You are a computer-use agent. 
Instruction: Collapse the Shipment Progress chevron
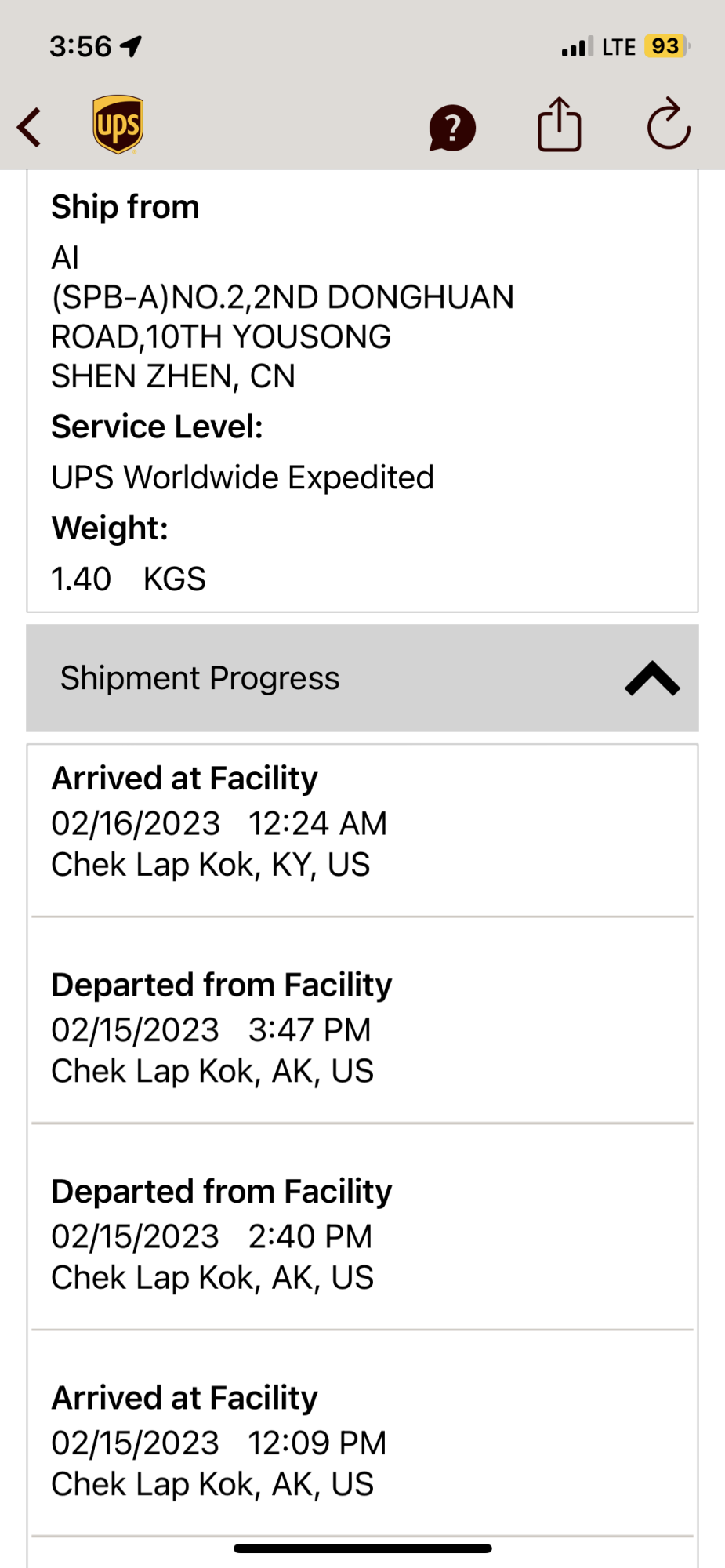tap(652, 679)
